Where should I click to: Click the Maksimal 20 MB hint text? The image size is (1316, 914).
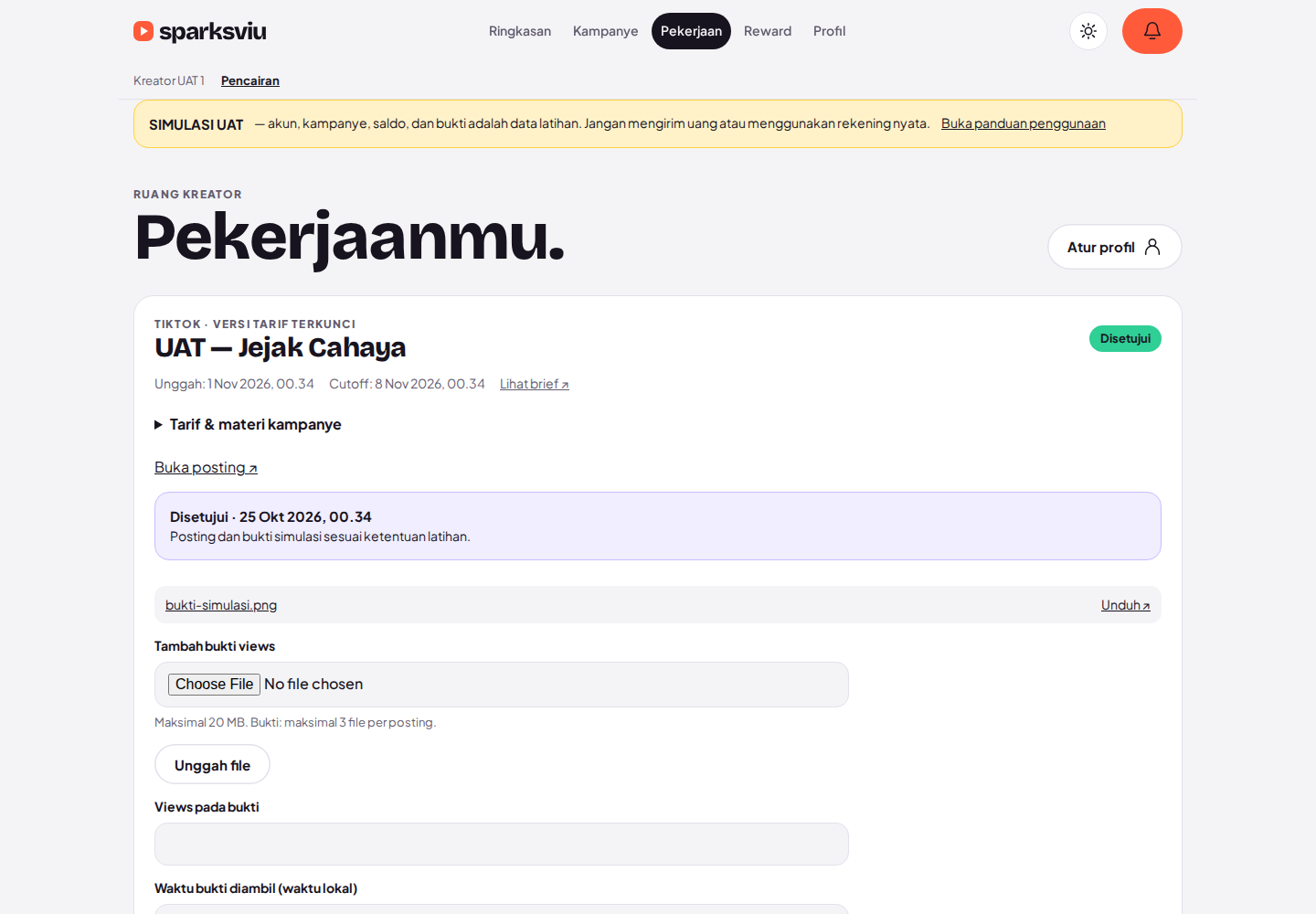(295, 722)
